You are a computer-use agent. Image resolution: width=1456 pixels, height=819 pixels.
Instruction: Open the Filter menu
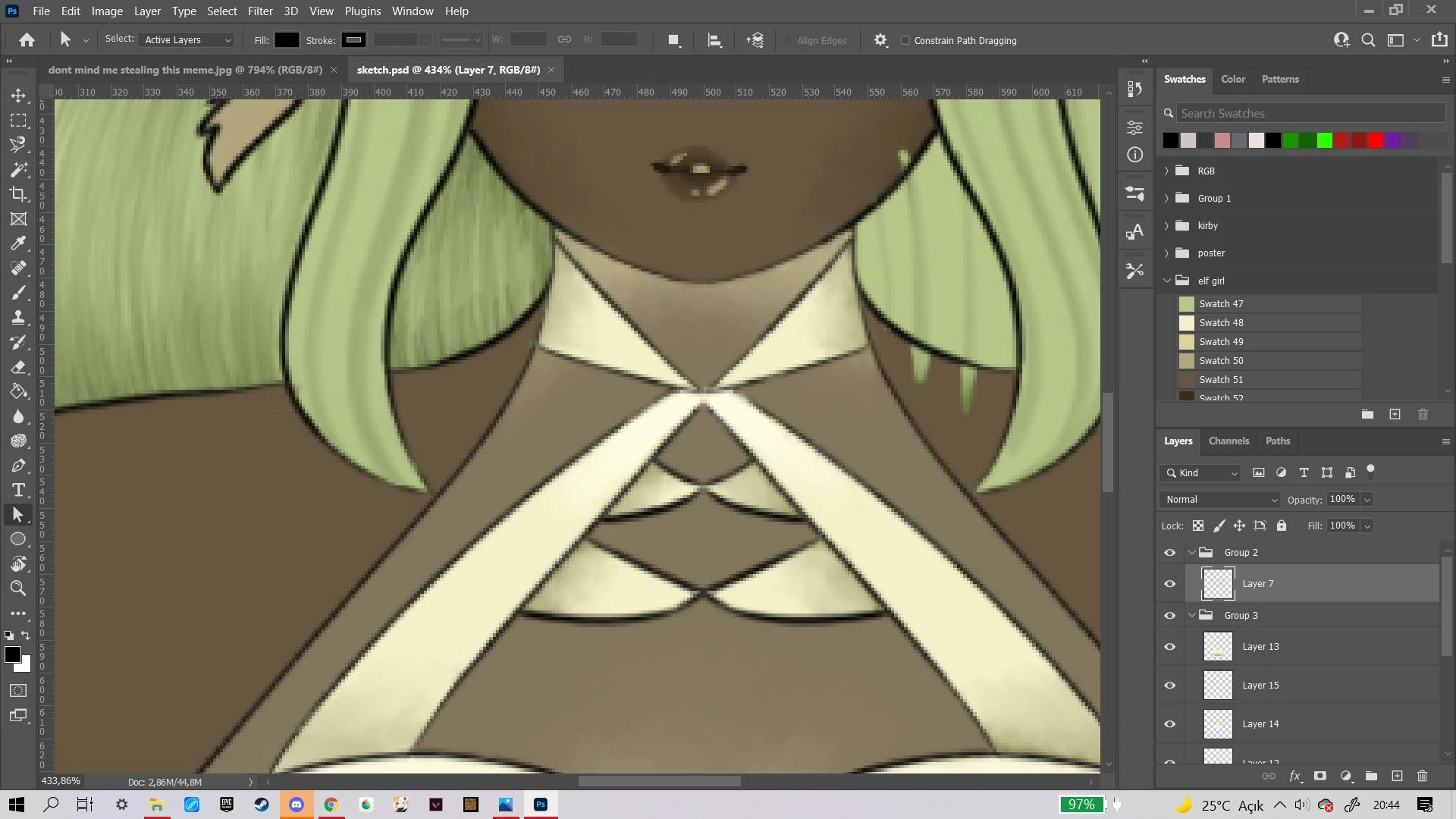pyautogui.click(x=259, y=11)
